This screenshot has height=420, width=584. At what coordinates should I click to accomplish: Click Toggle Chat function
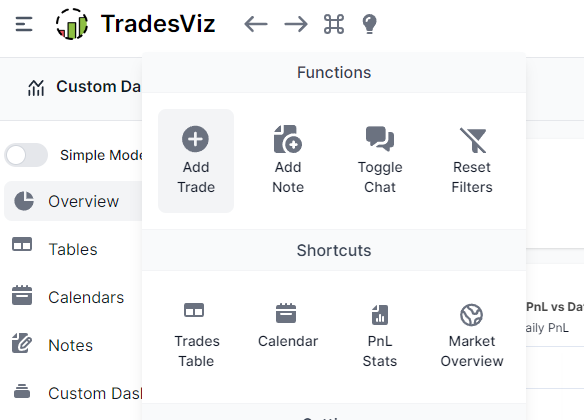pyautogui.click(x=380, y=161)
